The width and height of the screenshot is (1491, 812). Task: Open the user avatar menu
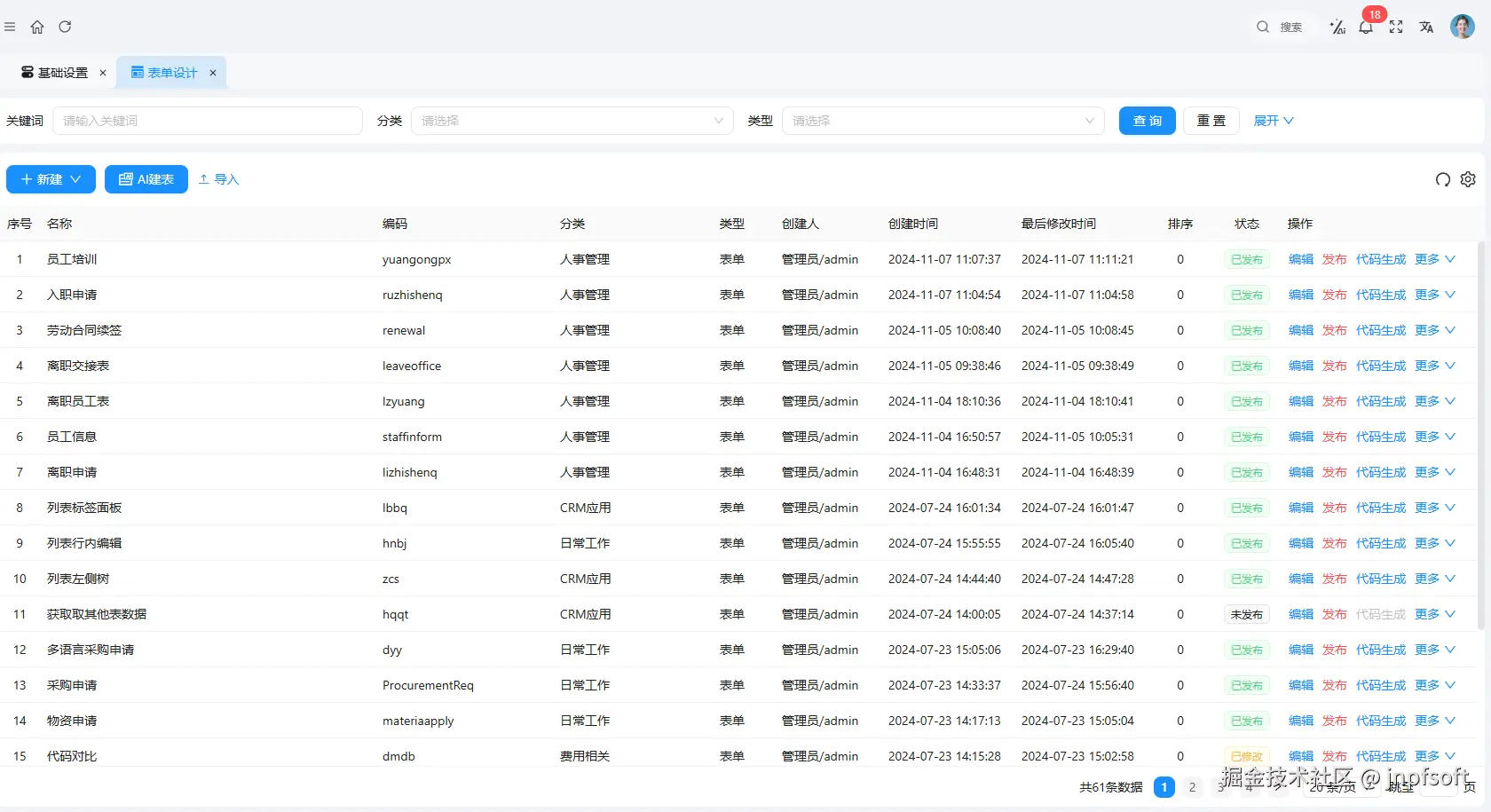(1463, 27)
